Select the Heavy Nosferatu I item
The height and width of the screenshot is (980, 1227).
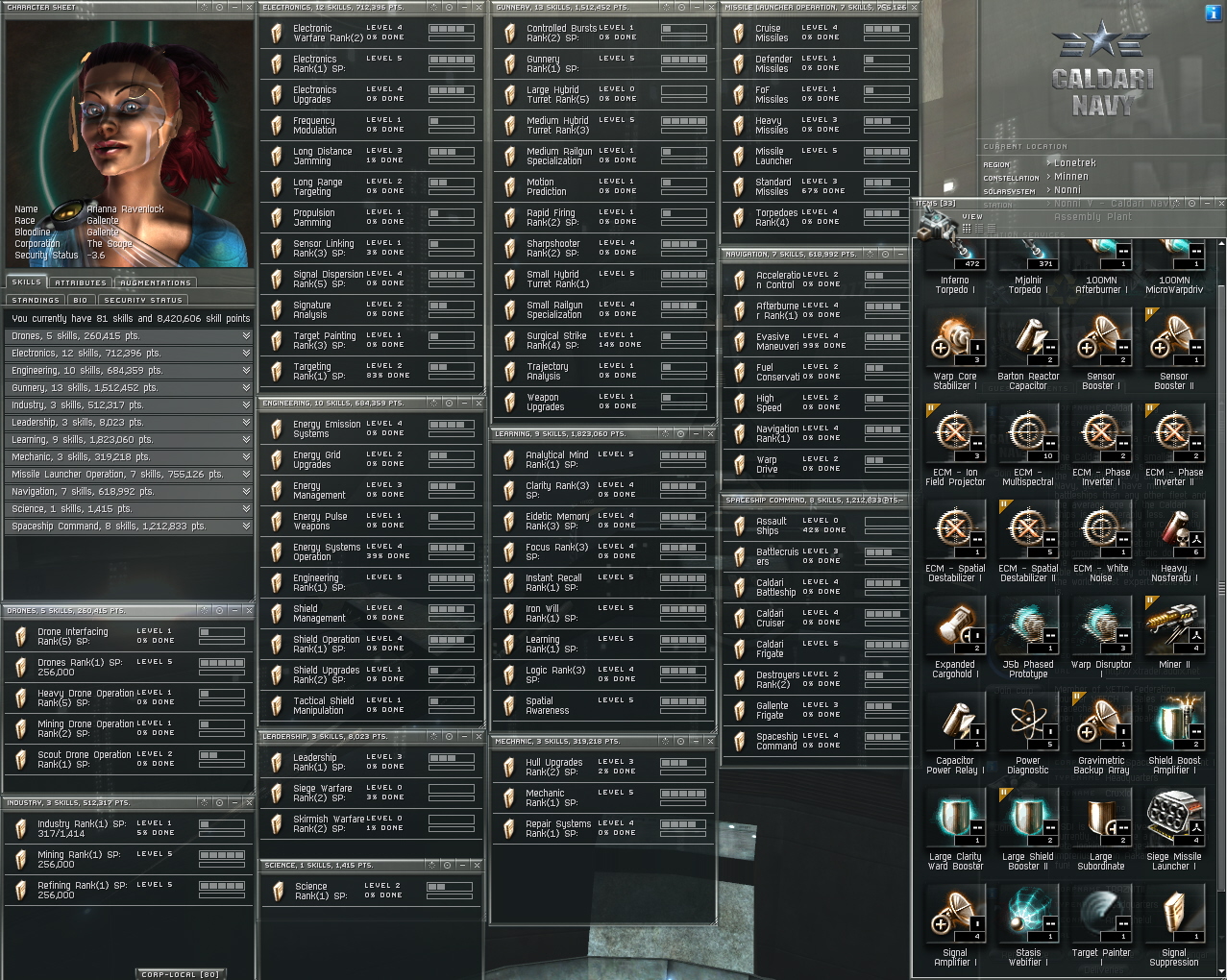click(x=1174, y=542)
